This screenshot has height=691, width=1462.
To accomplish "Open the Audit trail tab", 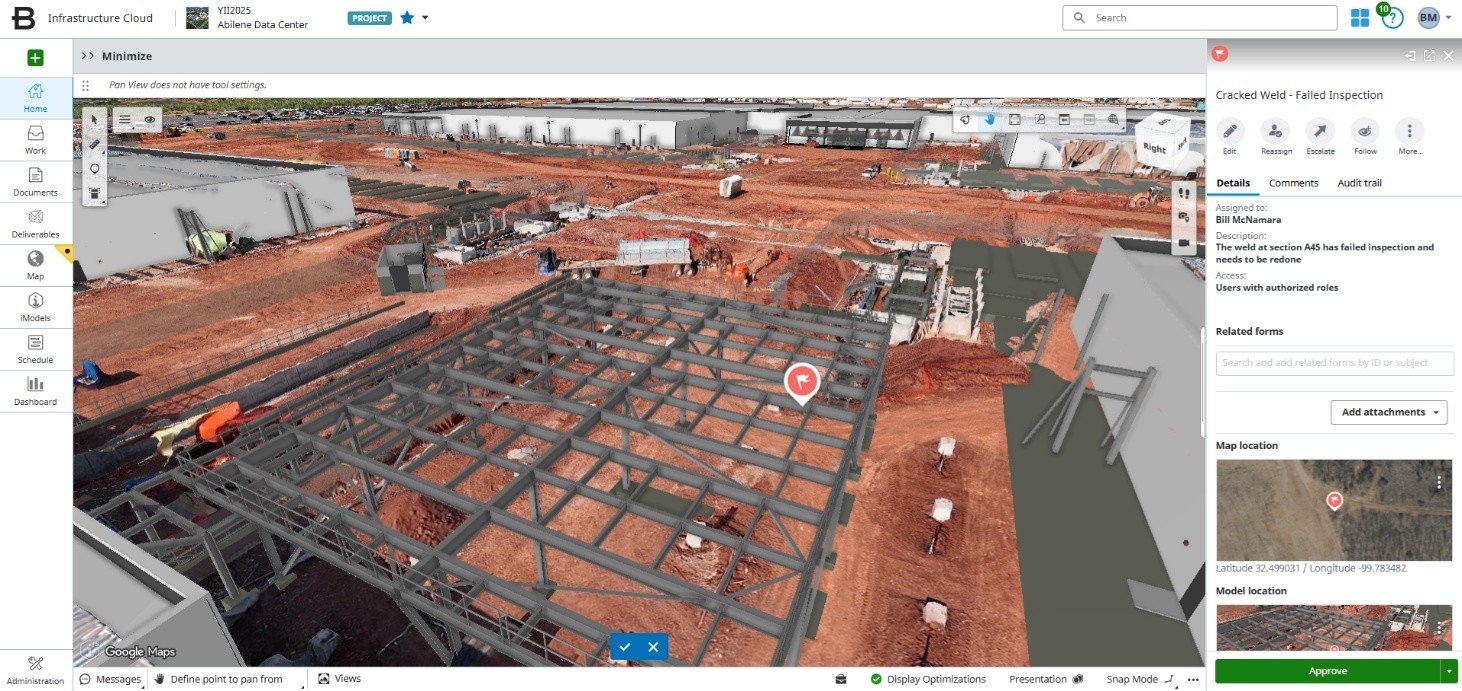I will (x=1359, y=183).
